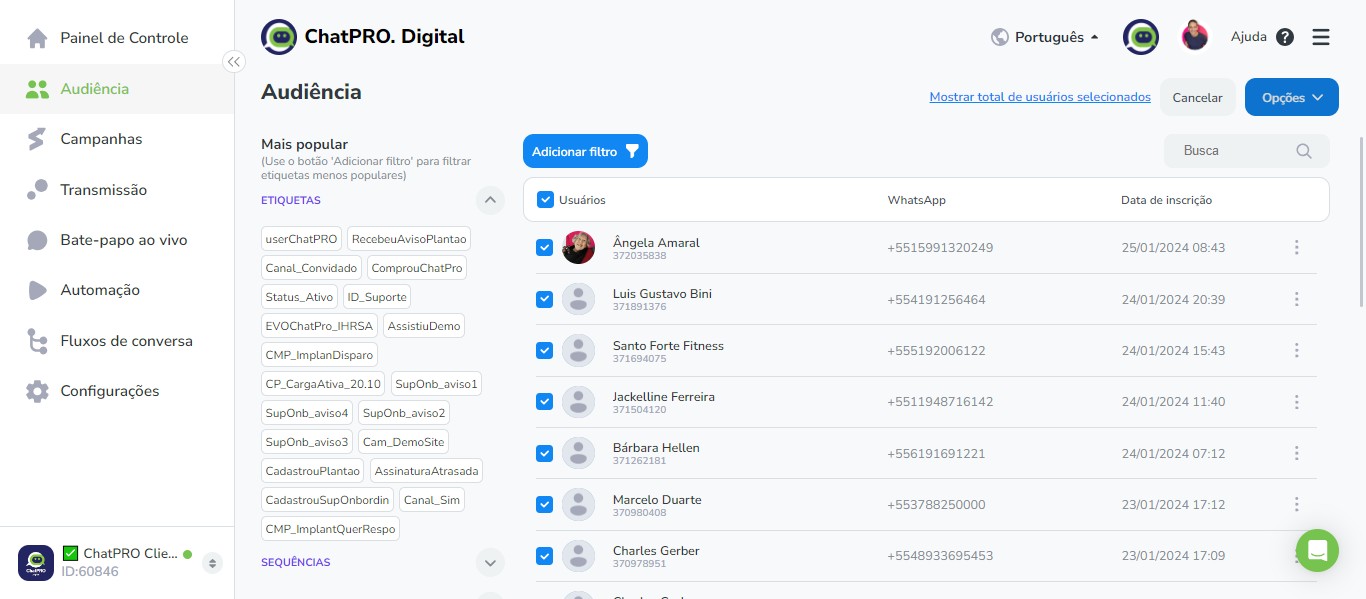Click the Automação sidebar icon
The image size is (1366, 599).
[x=37, y=290]
